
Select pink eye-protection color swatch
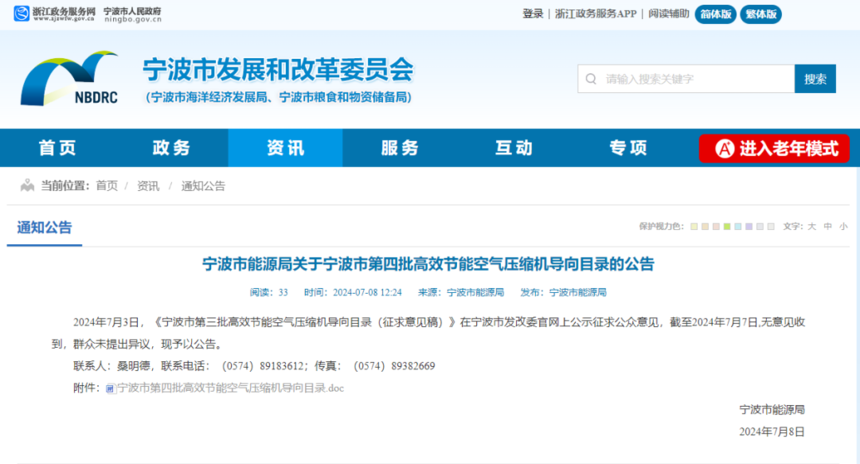click(x=716, y=227)
